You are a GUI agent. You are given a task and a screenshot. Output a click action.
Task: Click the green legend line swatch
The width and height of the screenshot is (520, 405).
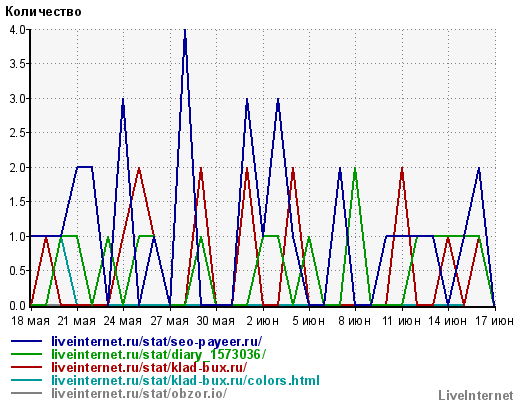coord(26,354)
